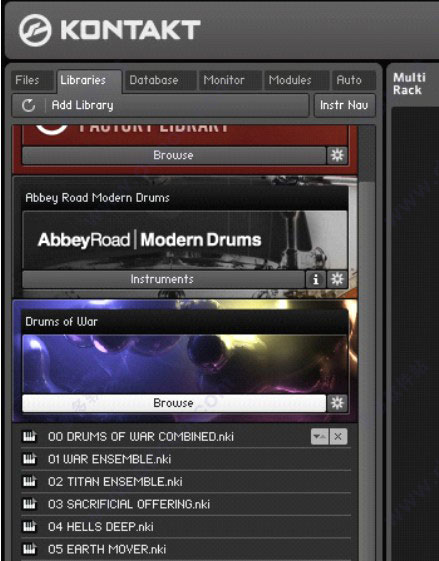This screenshot has height=561, width=439.
Task: Open the Database tab
Action: [160, 80]
